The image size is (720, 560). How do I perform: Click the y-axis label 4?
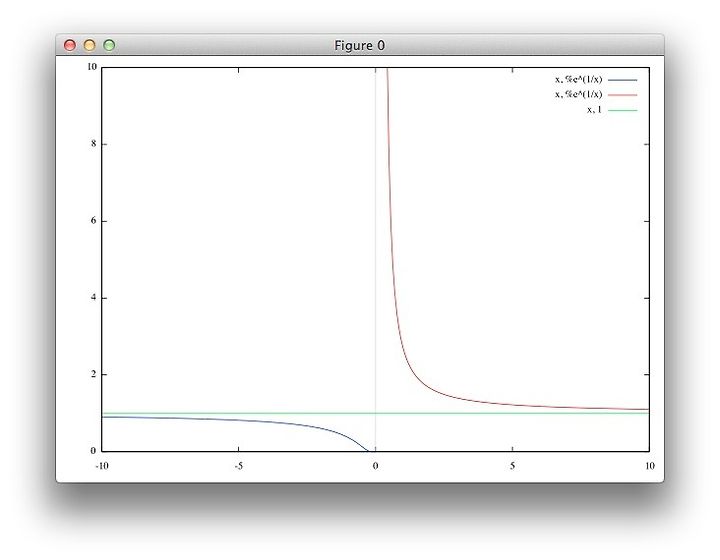(x=94, y=297)
